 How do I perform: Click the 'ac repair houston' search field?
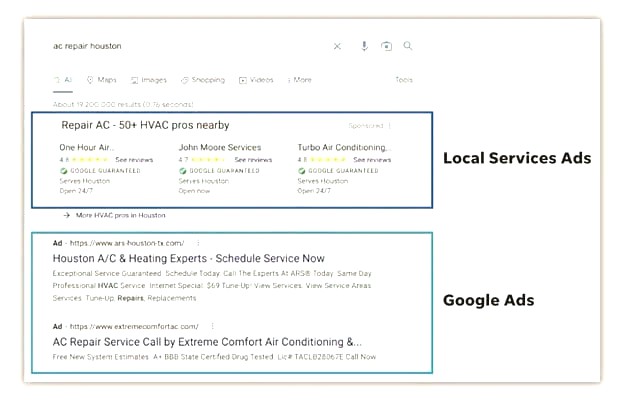coord(187,46)
